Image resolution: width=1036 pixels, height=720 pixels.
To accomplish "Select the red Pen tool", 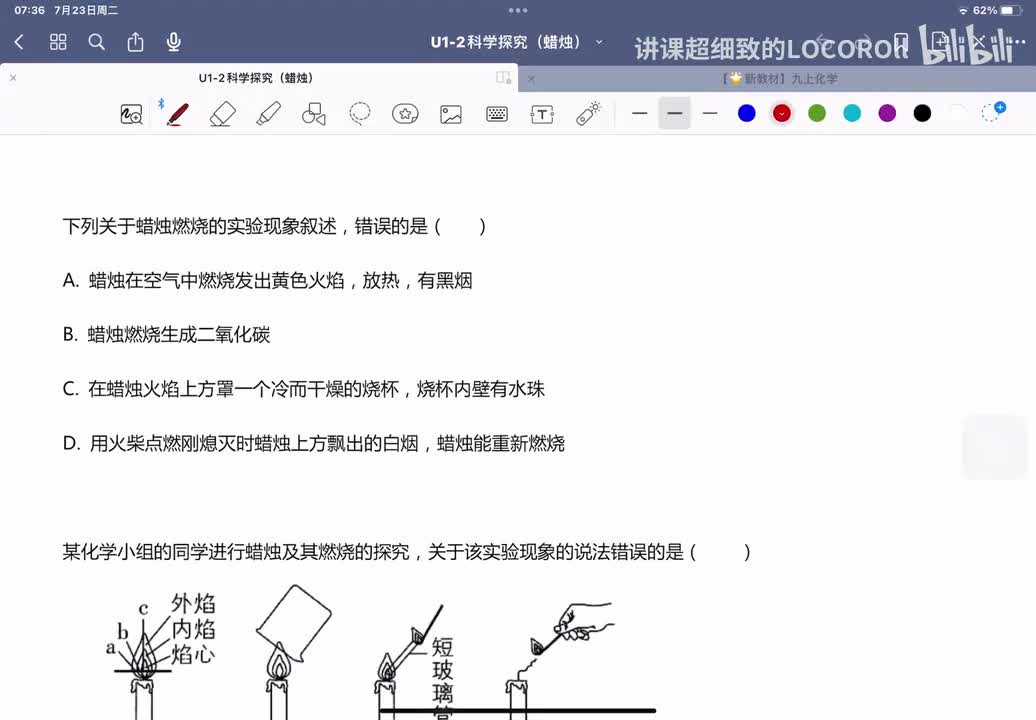I will click(177, 114).
